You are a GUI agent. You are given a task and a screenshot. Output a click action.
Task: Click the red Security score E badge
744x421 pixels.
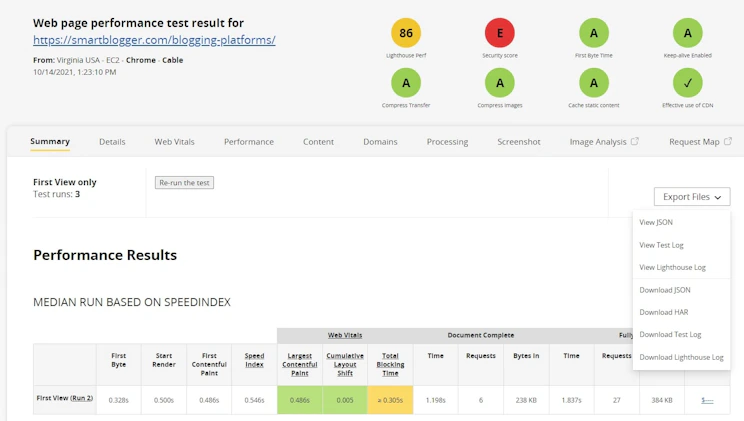click(500, 33)
